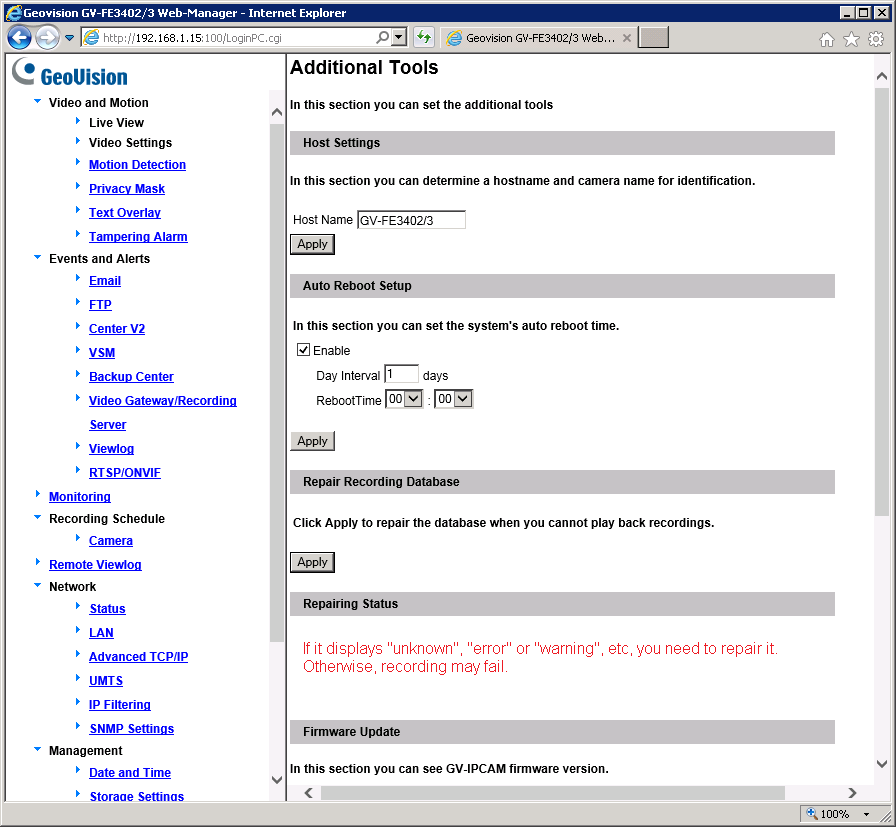Screen dimensions: 896x827
Task: Go back with the browser Back arrow
Action: [x=19, y=38]
